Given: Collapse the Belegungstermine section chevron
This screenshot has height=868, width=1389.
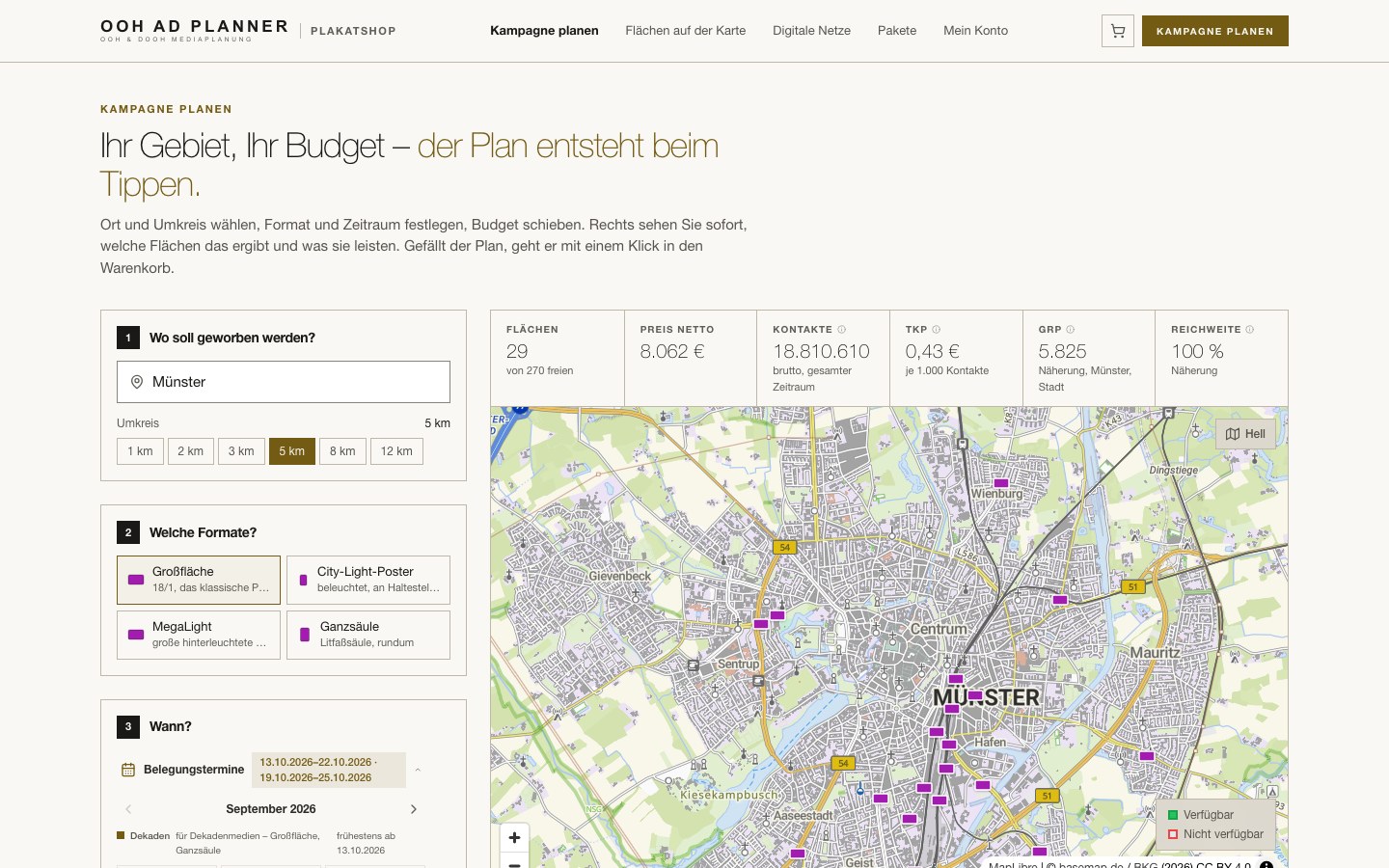Looking at the screenshot, I should coord(418,770).
